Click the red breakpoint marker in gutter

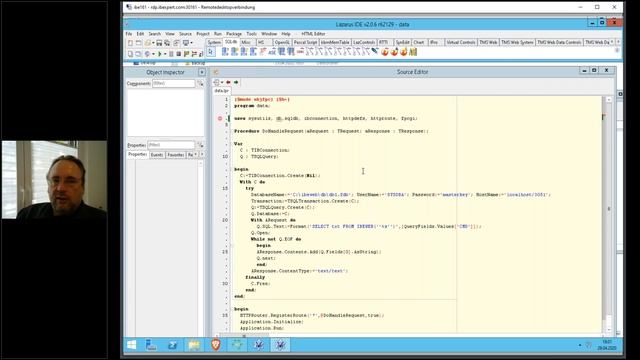click(x=220, y=118)
